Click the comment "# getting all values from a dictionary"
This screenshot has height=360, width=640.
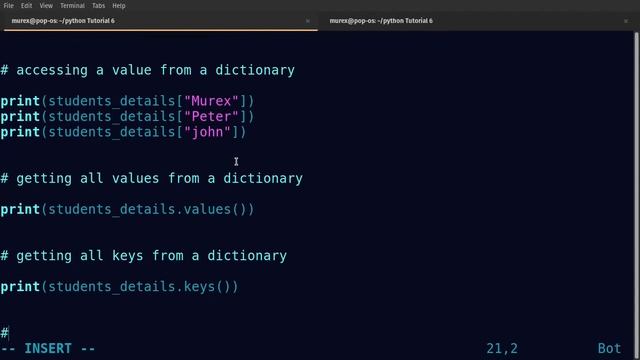coord(151,178)
